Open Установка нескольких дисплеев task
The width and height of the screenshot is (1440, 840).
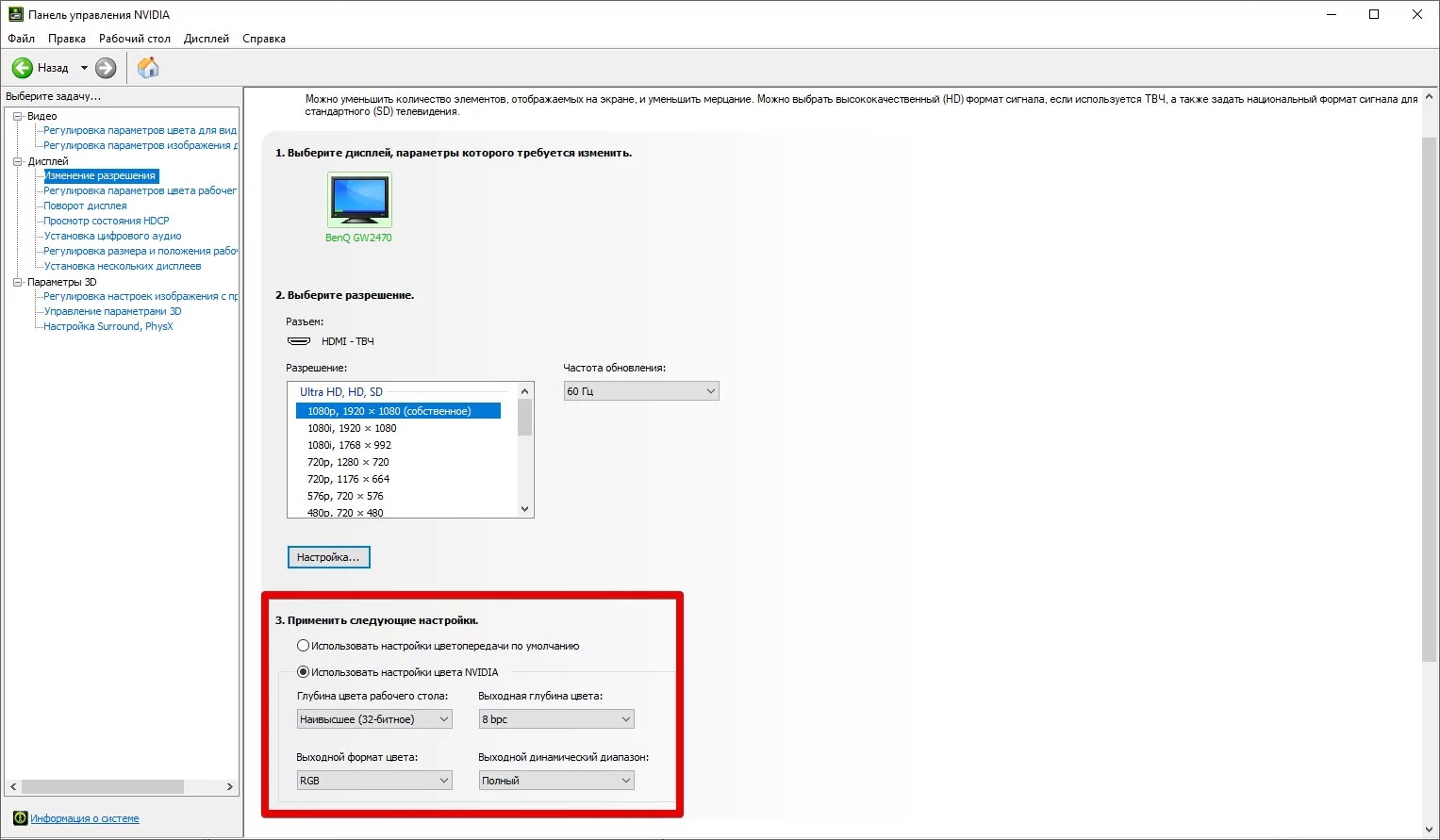[123, 267]
